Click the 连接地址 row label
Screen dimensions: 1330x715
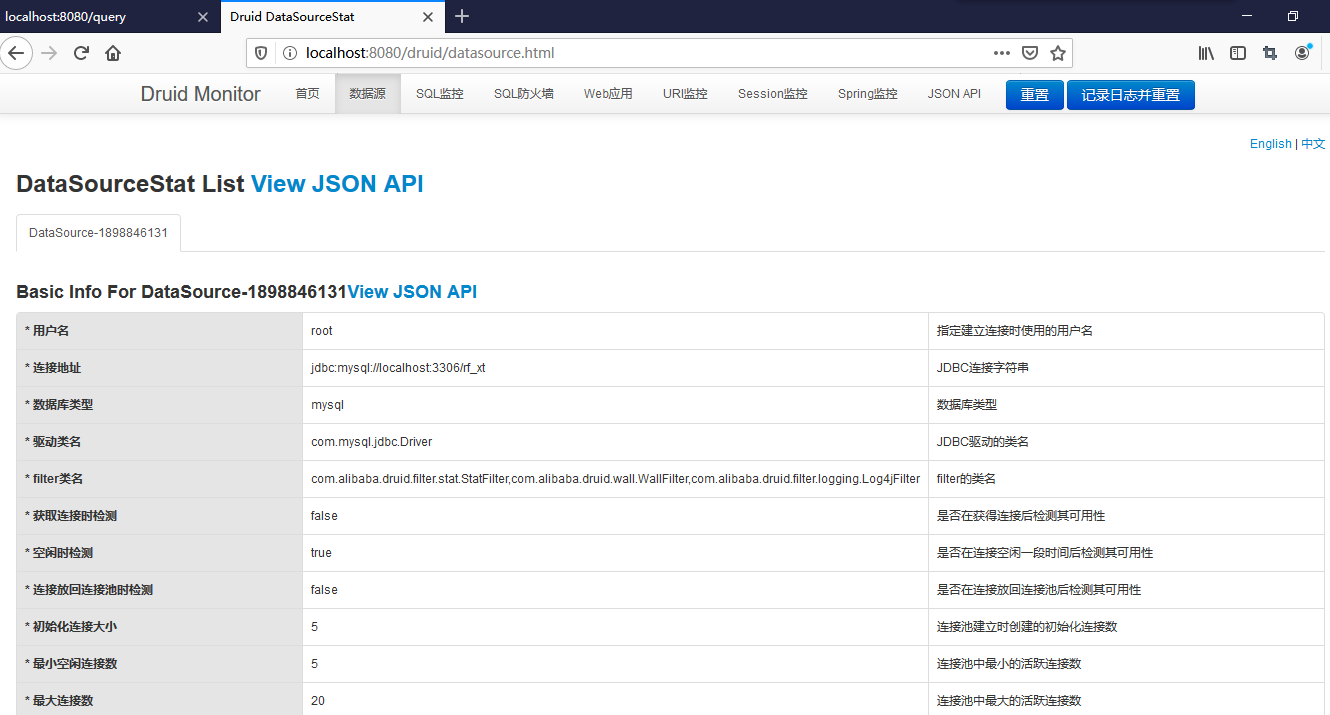click(x=53, y=368)
